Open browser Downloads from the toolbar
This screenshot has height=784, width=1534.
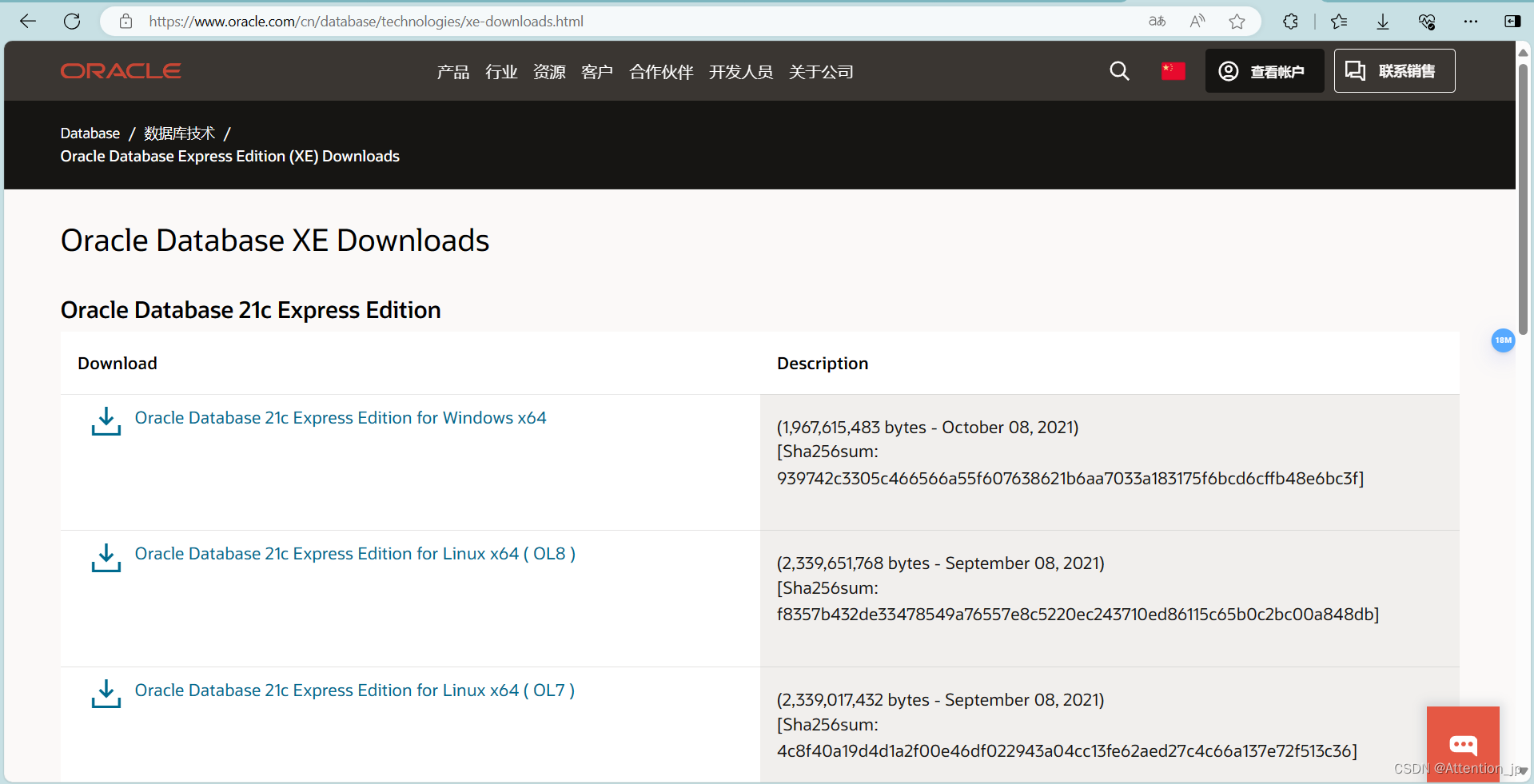click(x=1382, y=22)
